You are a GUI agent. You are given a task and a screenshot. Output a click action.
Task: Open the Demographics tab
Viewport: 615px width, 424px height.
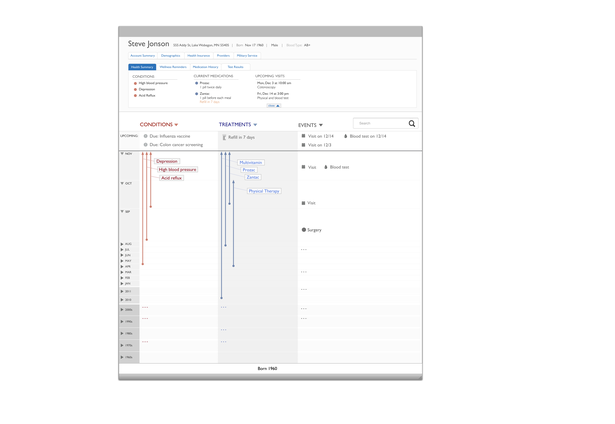(x=171, y=56)
